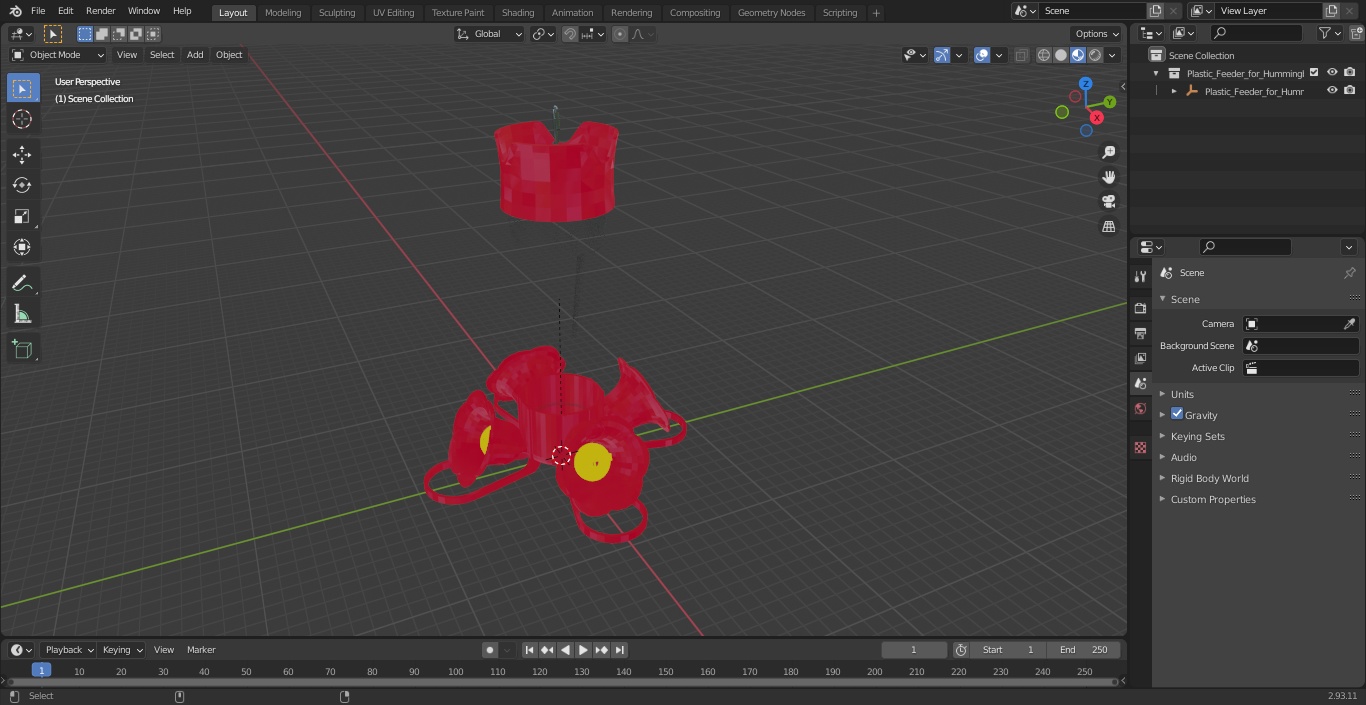
Task: Toggle camera view icon in viewport
Action: 1109,201
